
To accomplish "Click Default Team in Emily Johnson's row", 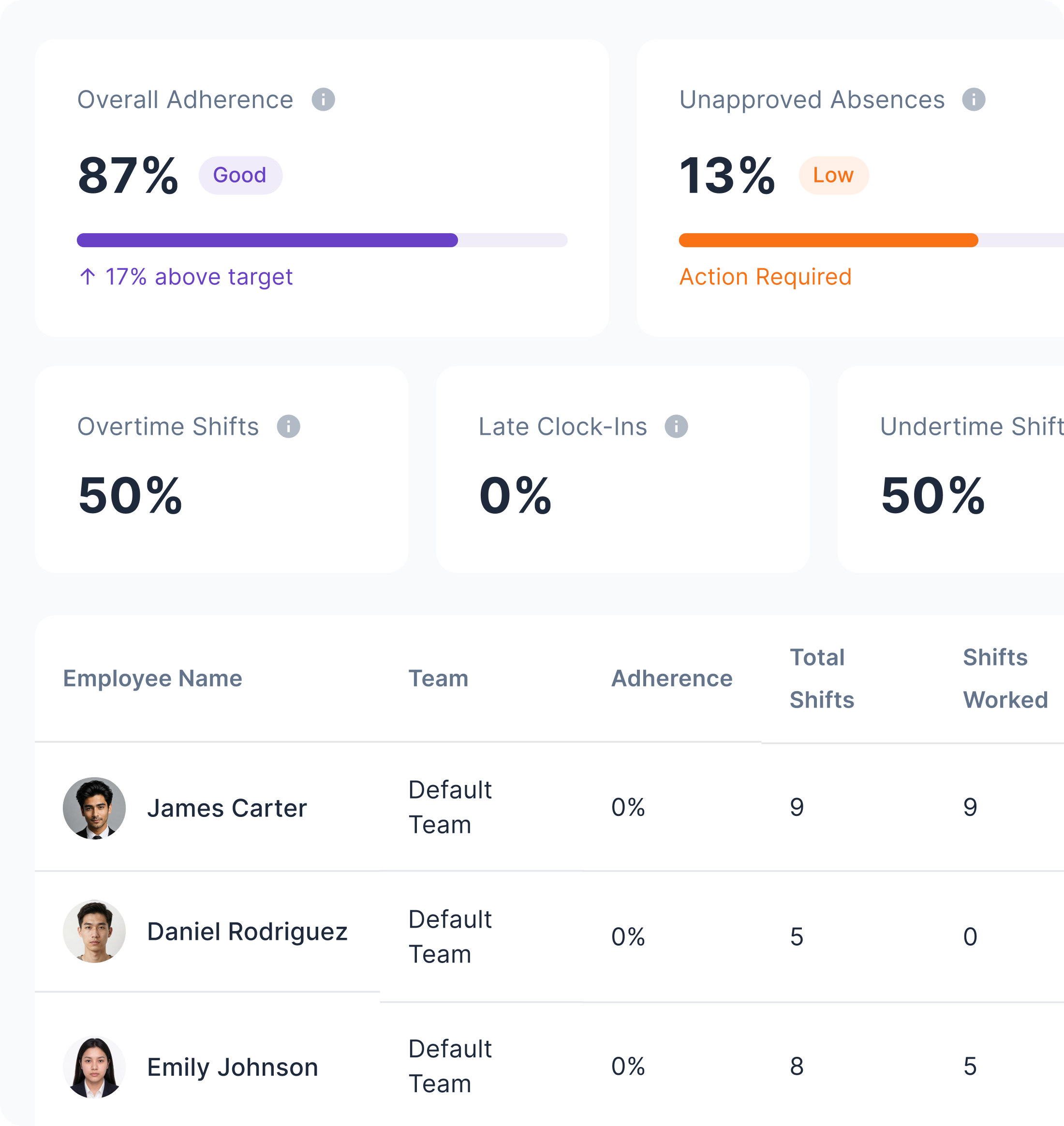I will 450,1067.
